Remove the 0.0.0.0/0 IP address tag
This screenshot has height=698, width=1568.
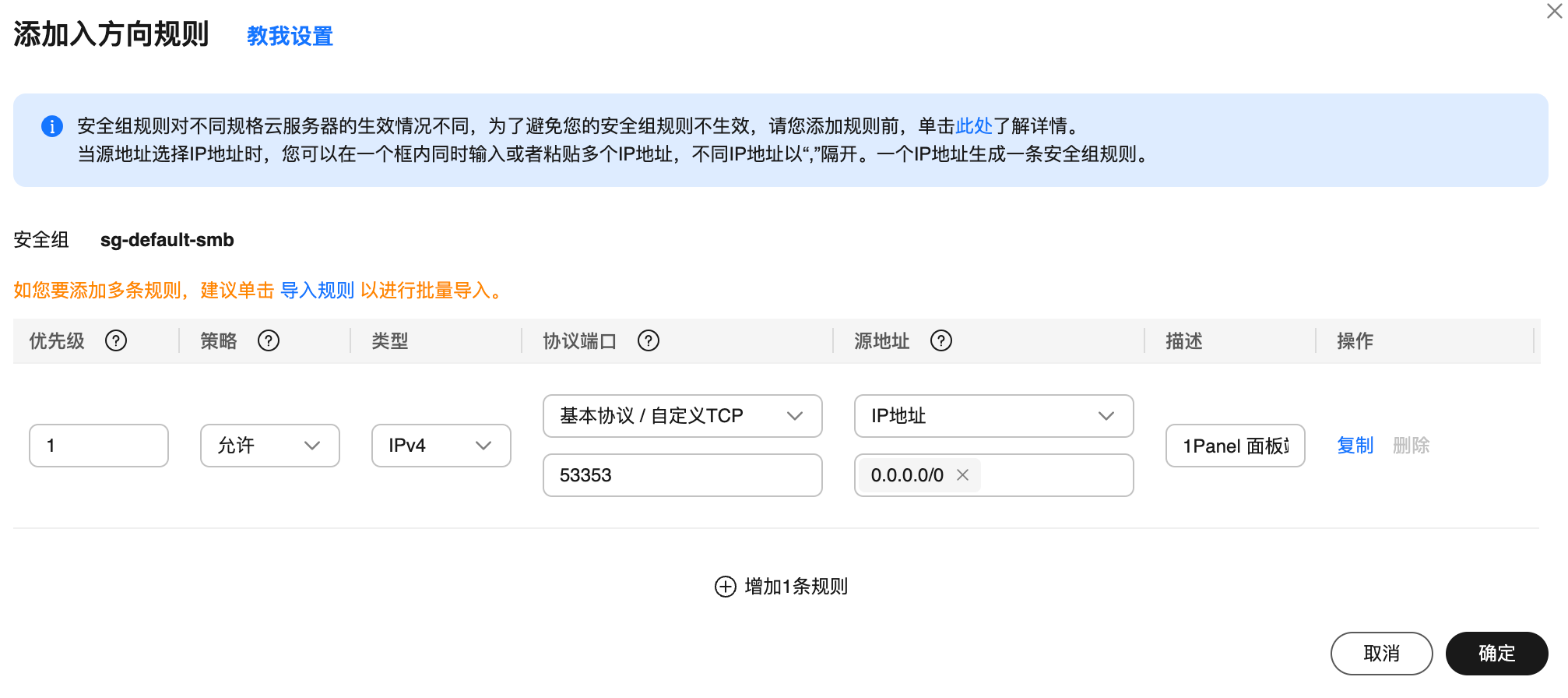962,474
